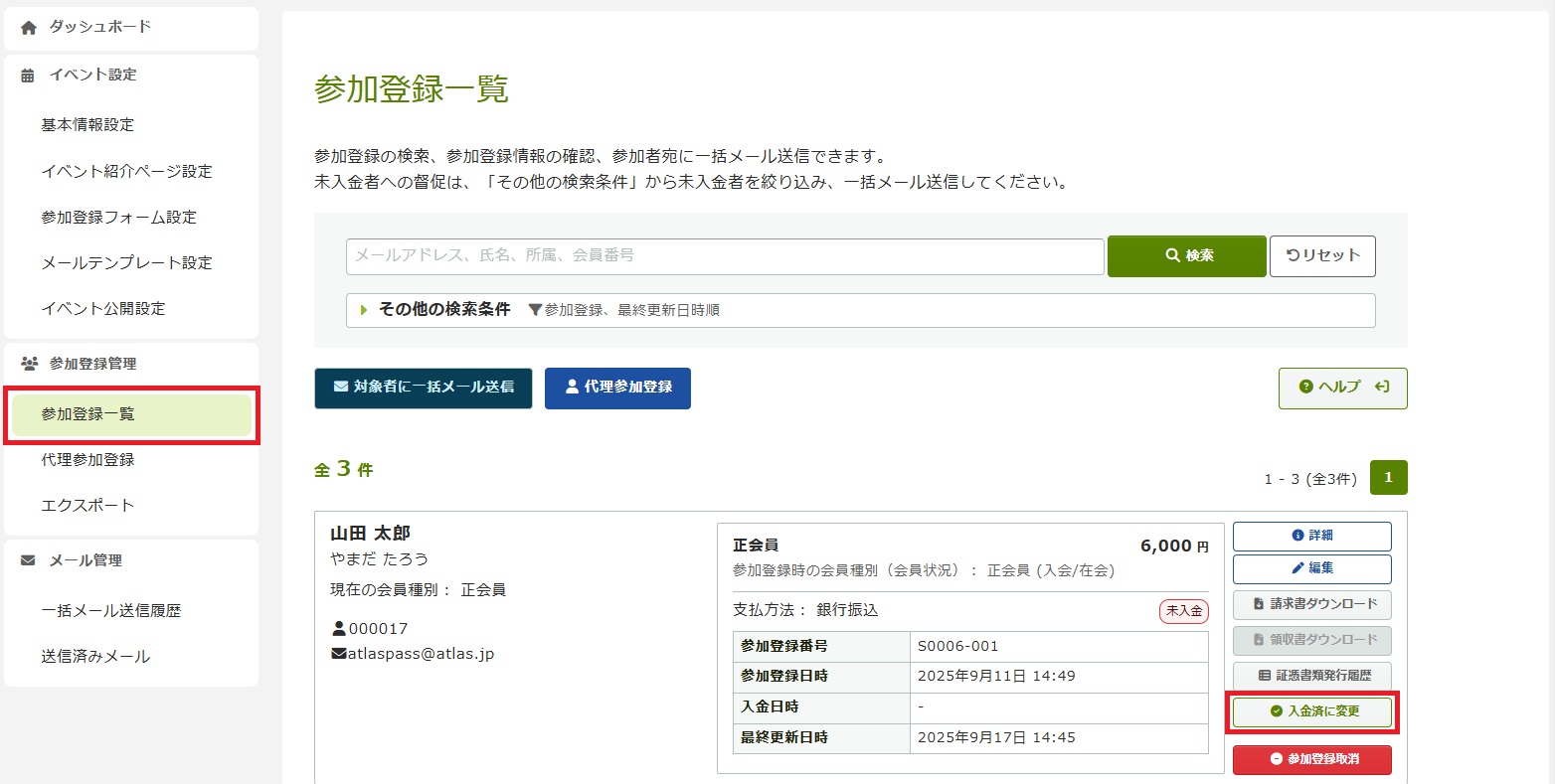The height and width of the screenshot is (784, 1555).
Task: Go to 一括メール送信履歴 page
Action: click(111, 611)
